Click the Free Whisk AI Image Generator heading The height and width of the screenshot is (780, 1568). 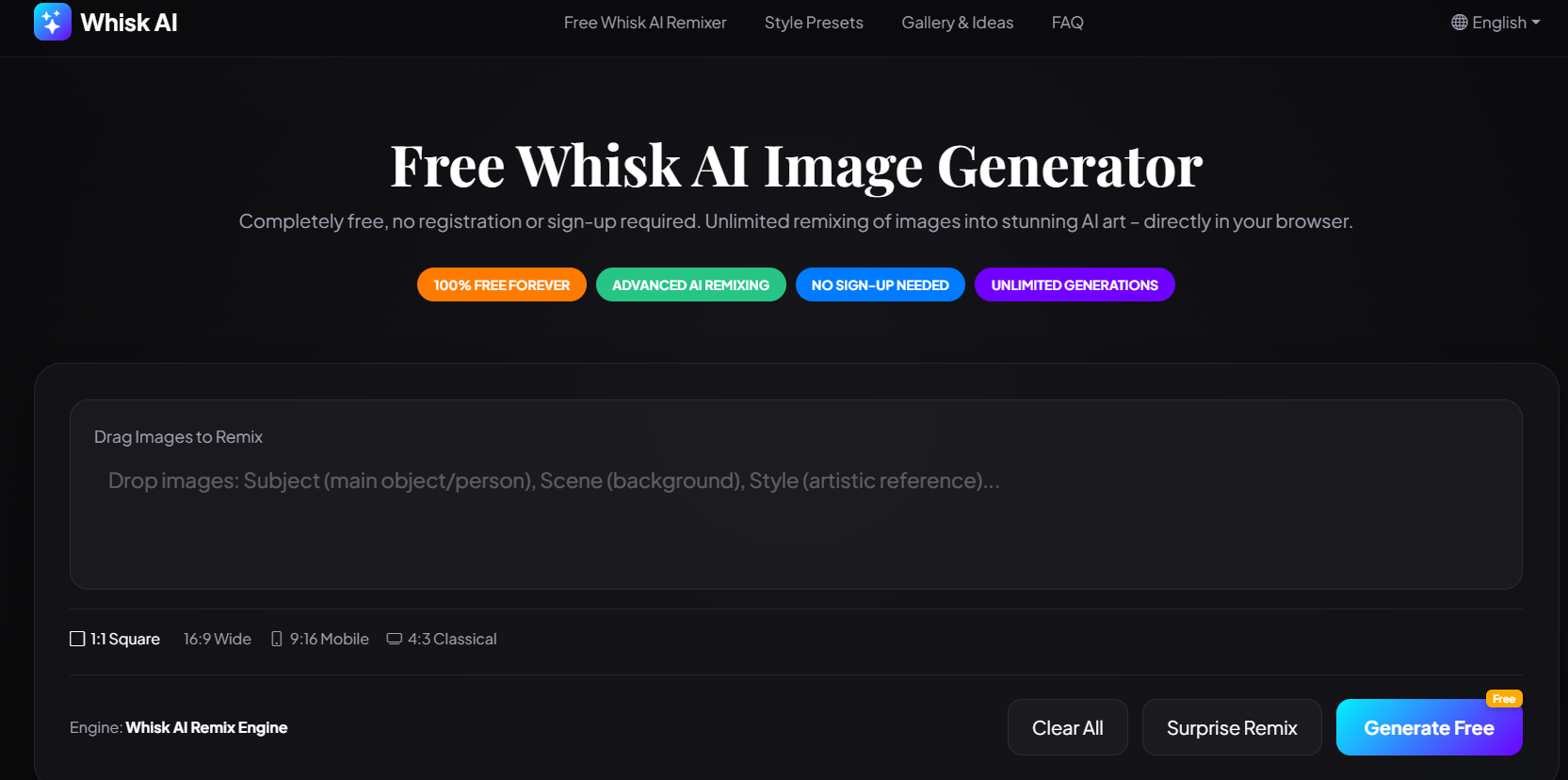[x=796, y=166]
